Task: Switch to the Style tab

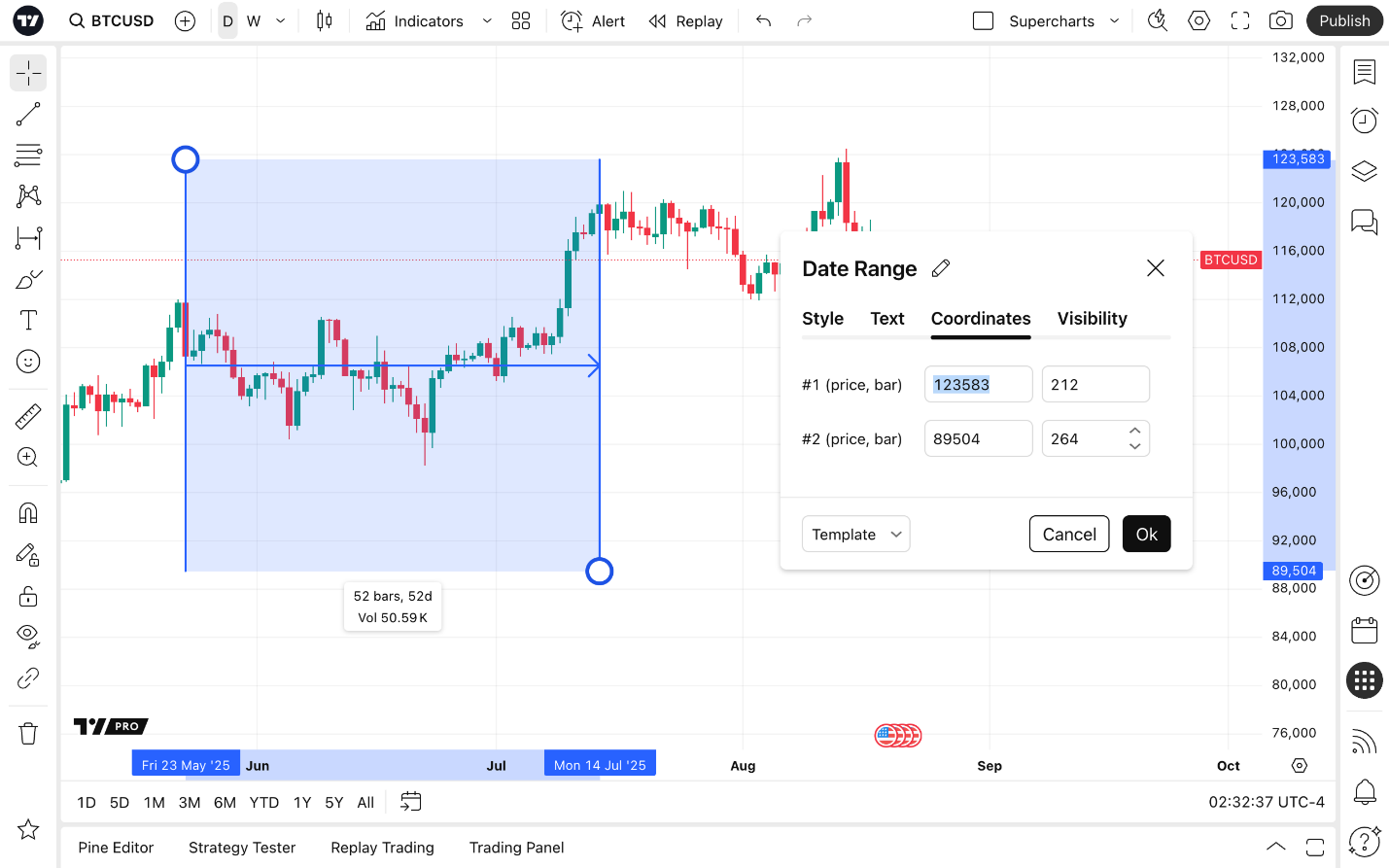Action: click(x=822, y=319)
